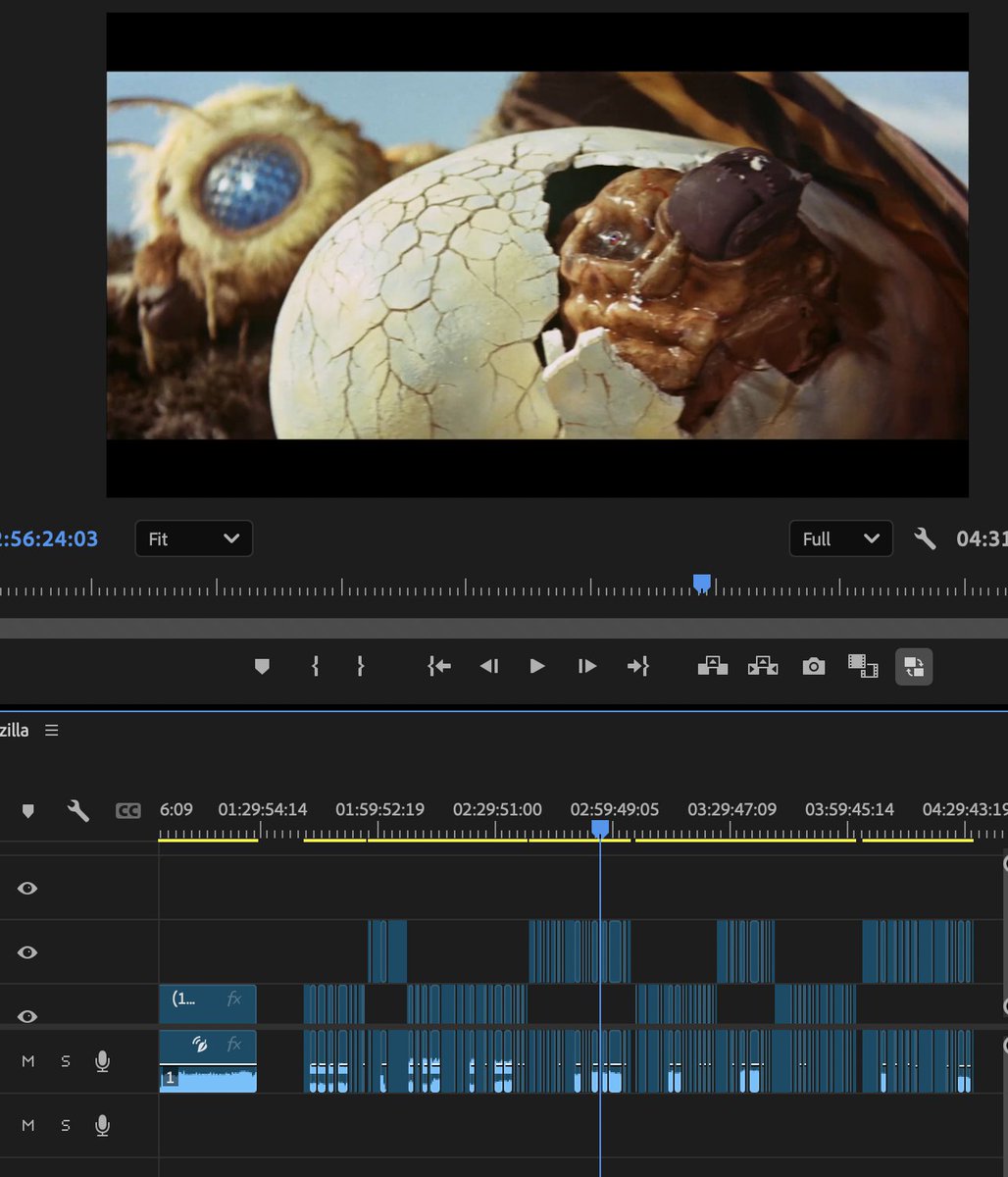Click the Lift button
This screenshot has height=1177, width=1008.
pyautogui.click(x=713, y=666)
